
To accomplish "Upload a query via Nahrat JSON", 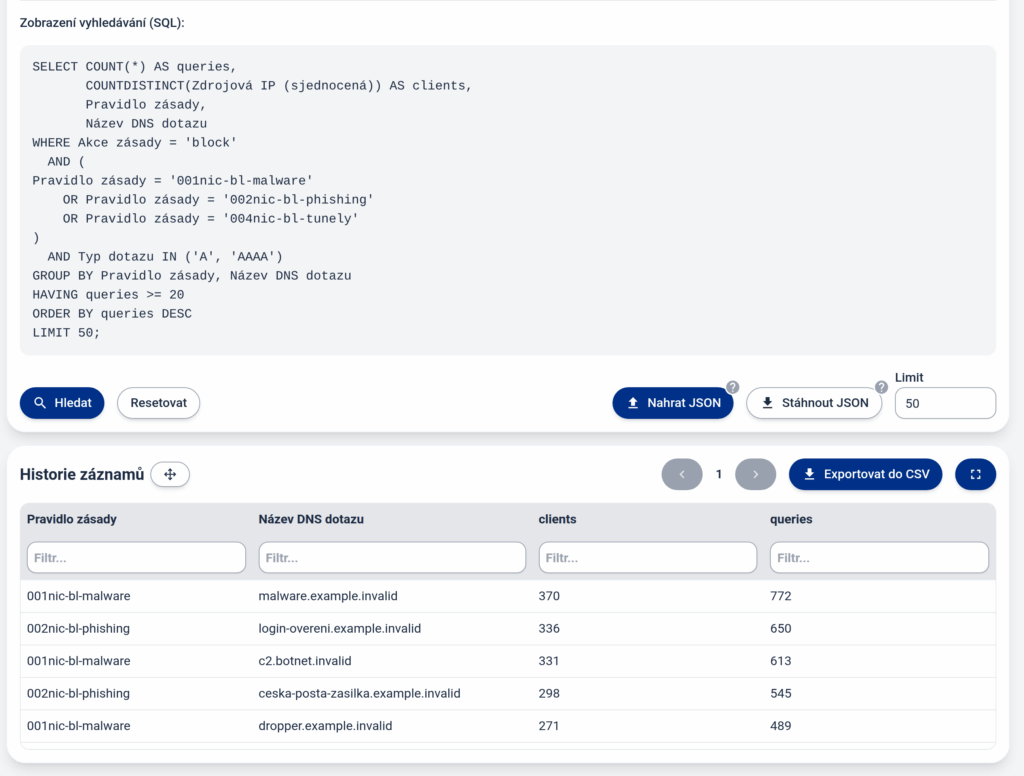I will pyautogui.click(x=673, y=403).
